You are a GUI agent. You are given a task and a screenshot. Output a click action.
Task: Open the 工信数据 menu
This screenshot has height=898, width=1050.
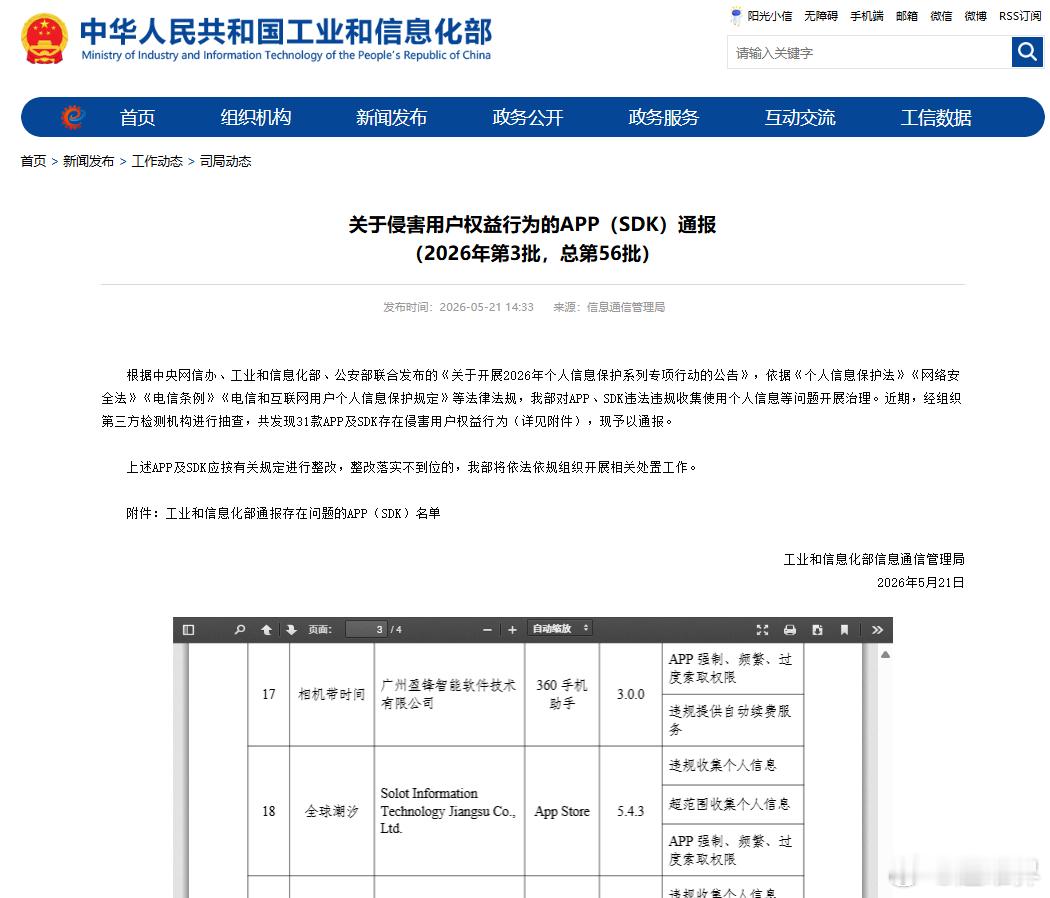[936, 118]
